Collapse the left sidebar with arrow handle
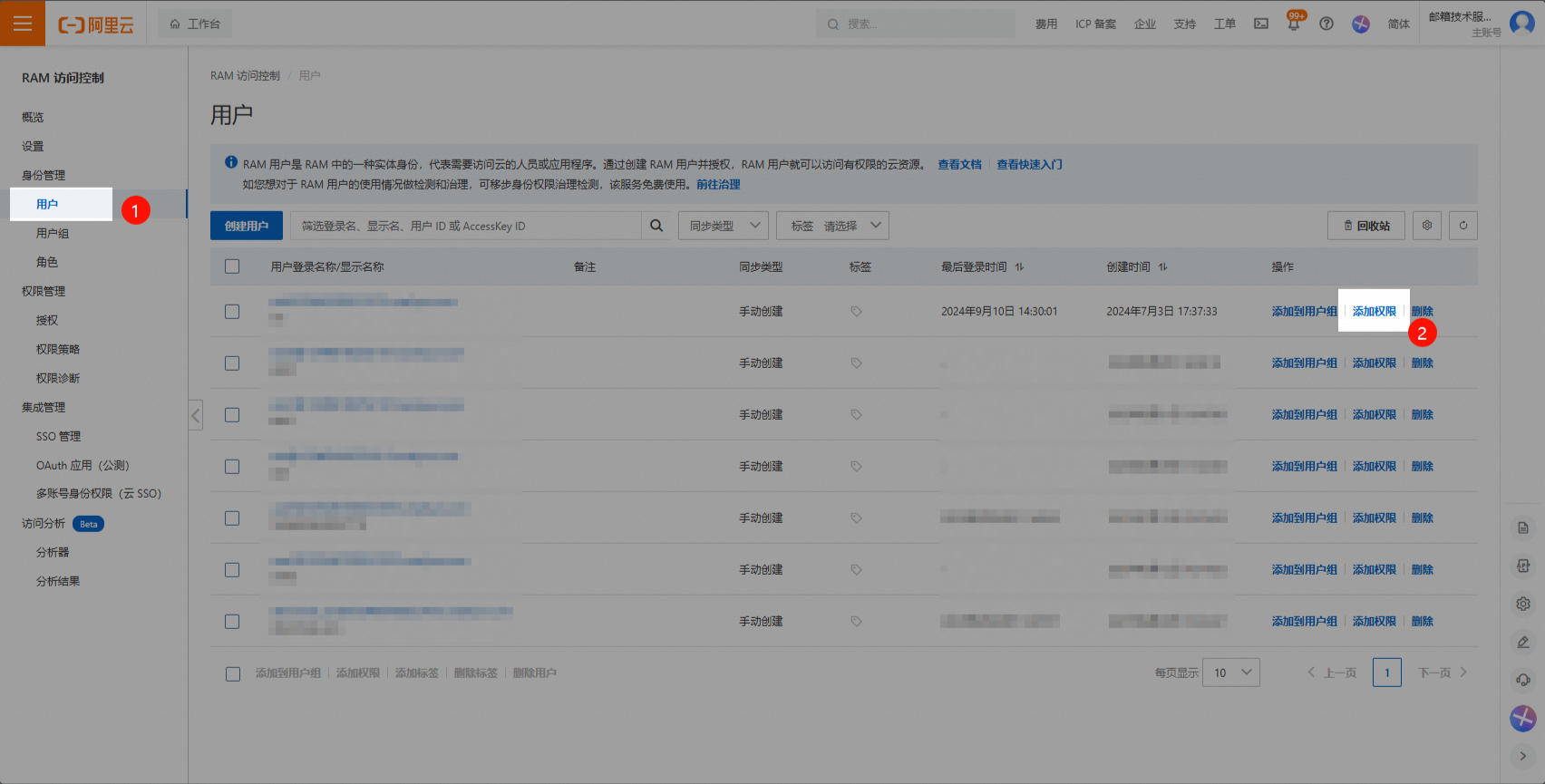The width and height of the screenshot is (1545, 784). (195, 415)
